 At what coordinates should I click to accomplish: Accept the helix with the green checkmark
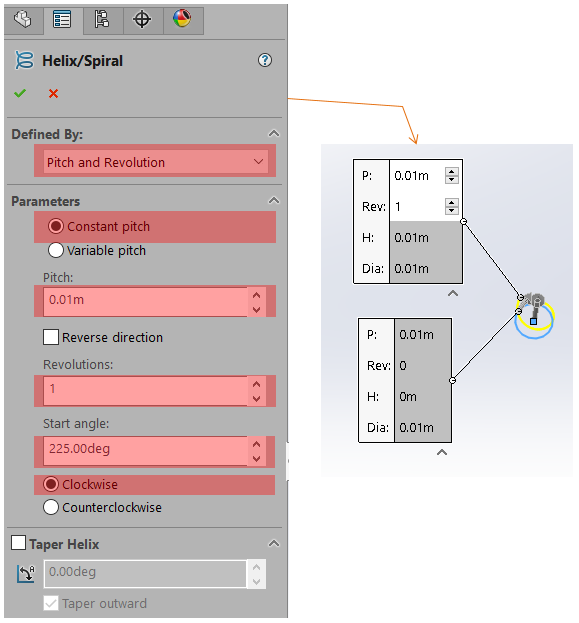point(20,93)
